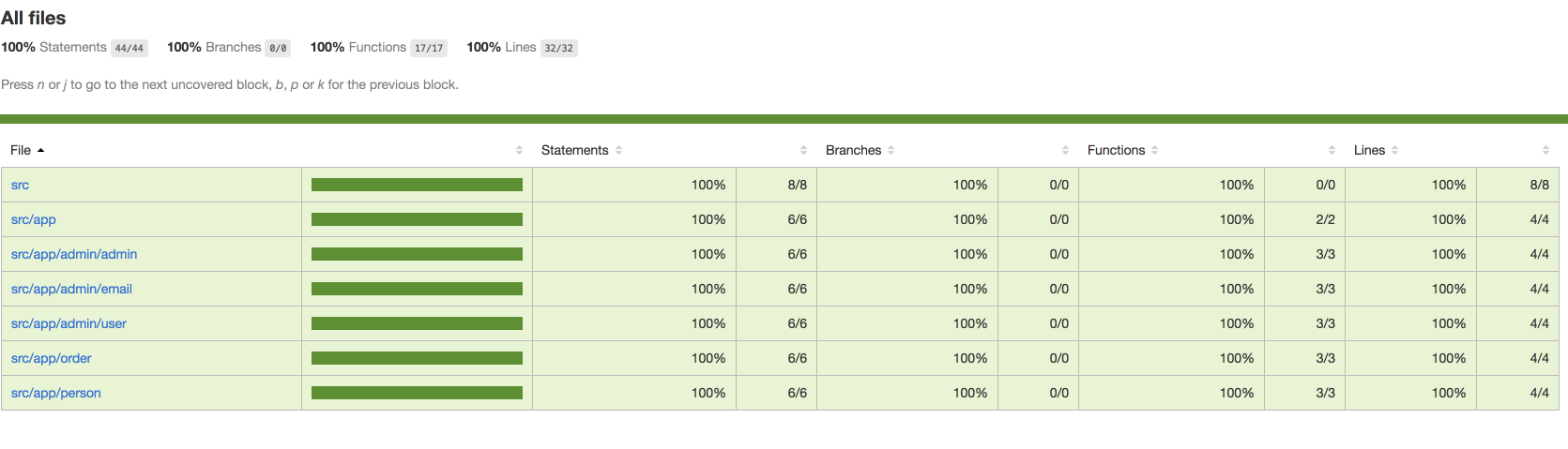Click the sort arrows just left of Functions header
The height and width of the screenshot is (449, 1568).
click(x=1066, y=150)
